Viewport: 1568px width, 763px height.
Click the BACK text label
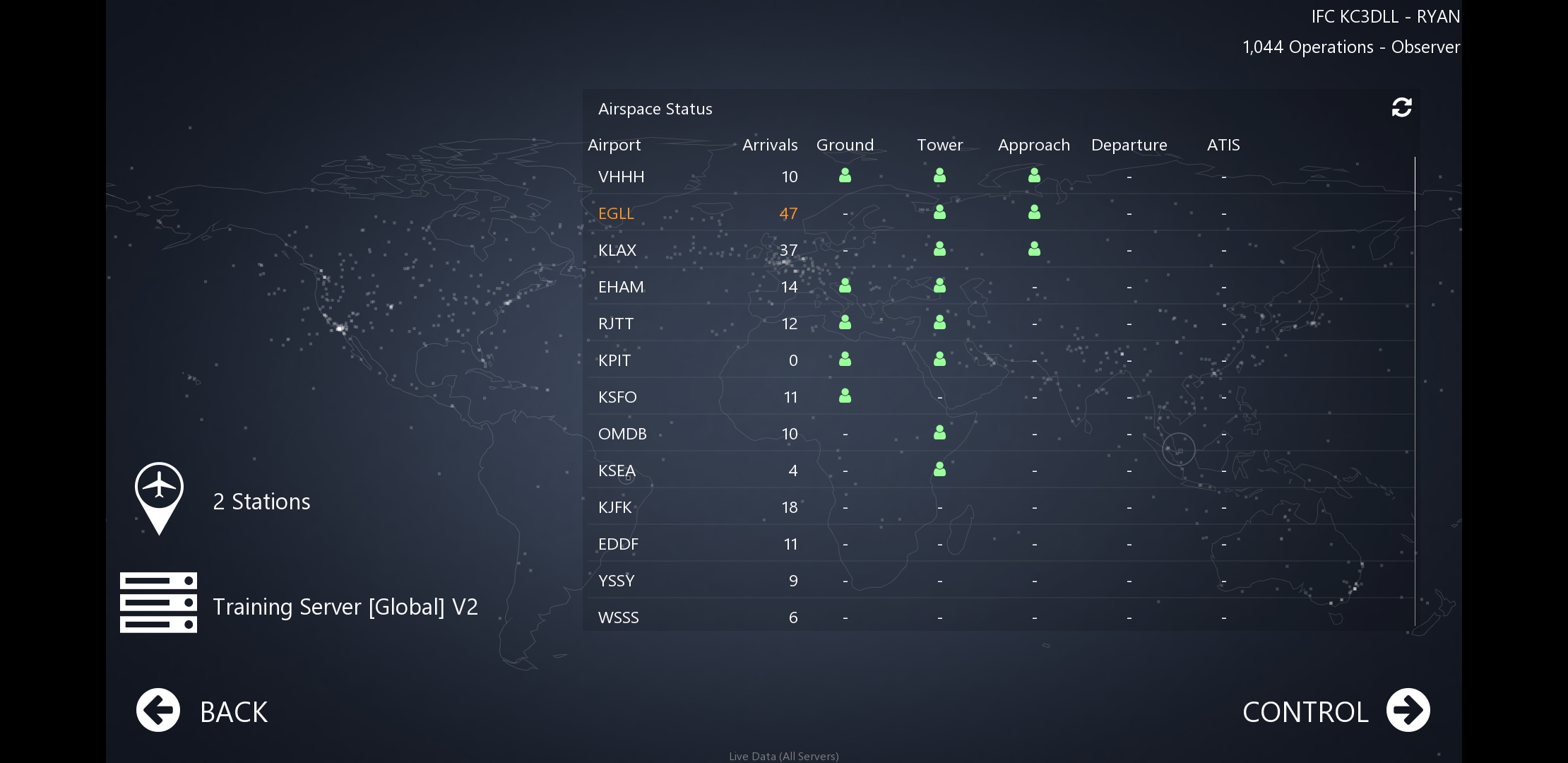[x=234, y=712]
